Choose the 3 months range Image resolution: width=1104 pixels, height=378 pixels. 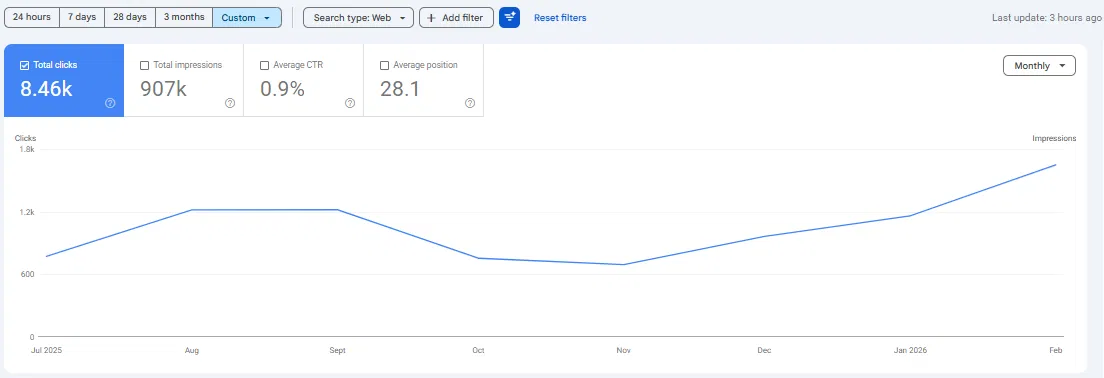184,18
